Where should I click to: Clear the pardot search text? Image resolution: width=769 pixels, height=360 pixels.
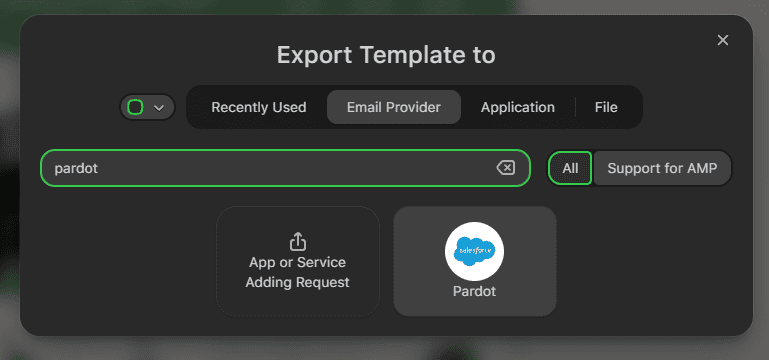pos(506,168)
